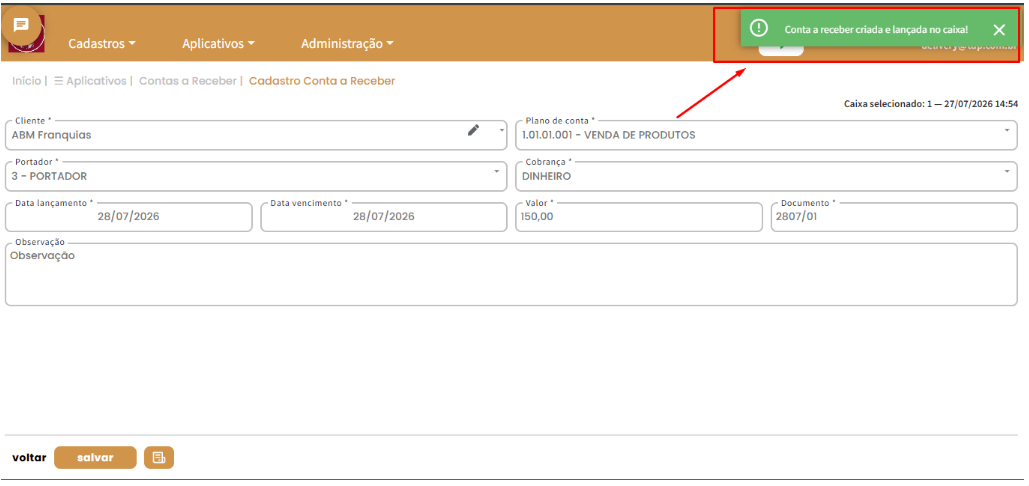This screenshot has height=486, width=1029.
Task: Click the salvar button
Action: click(95, 457)
